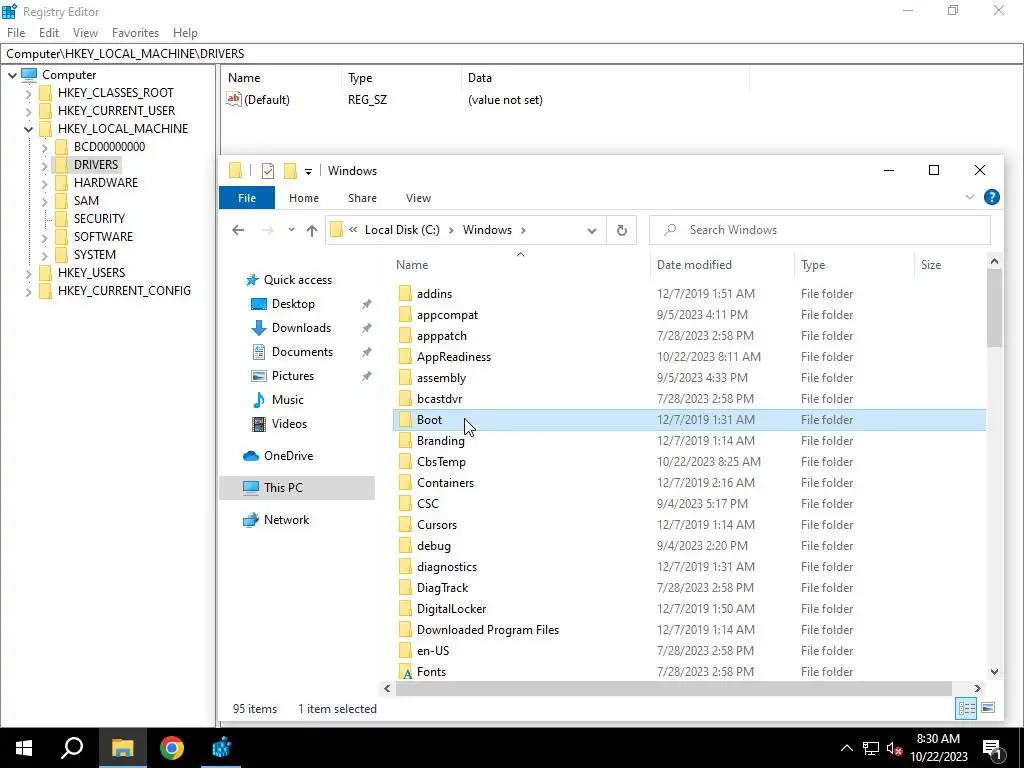Click the Explorer Help question mark icon
Screen dimensions: 1024x768
991,197
